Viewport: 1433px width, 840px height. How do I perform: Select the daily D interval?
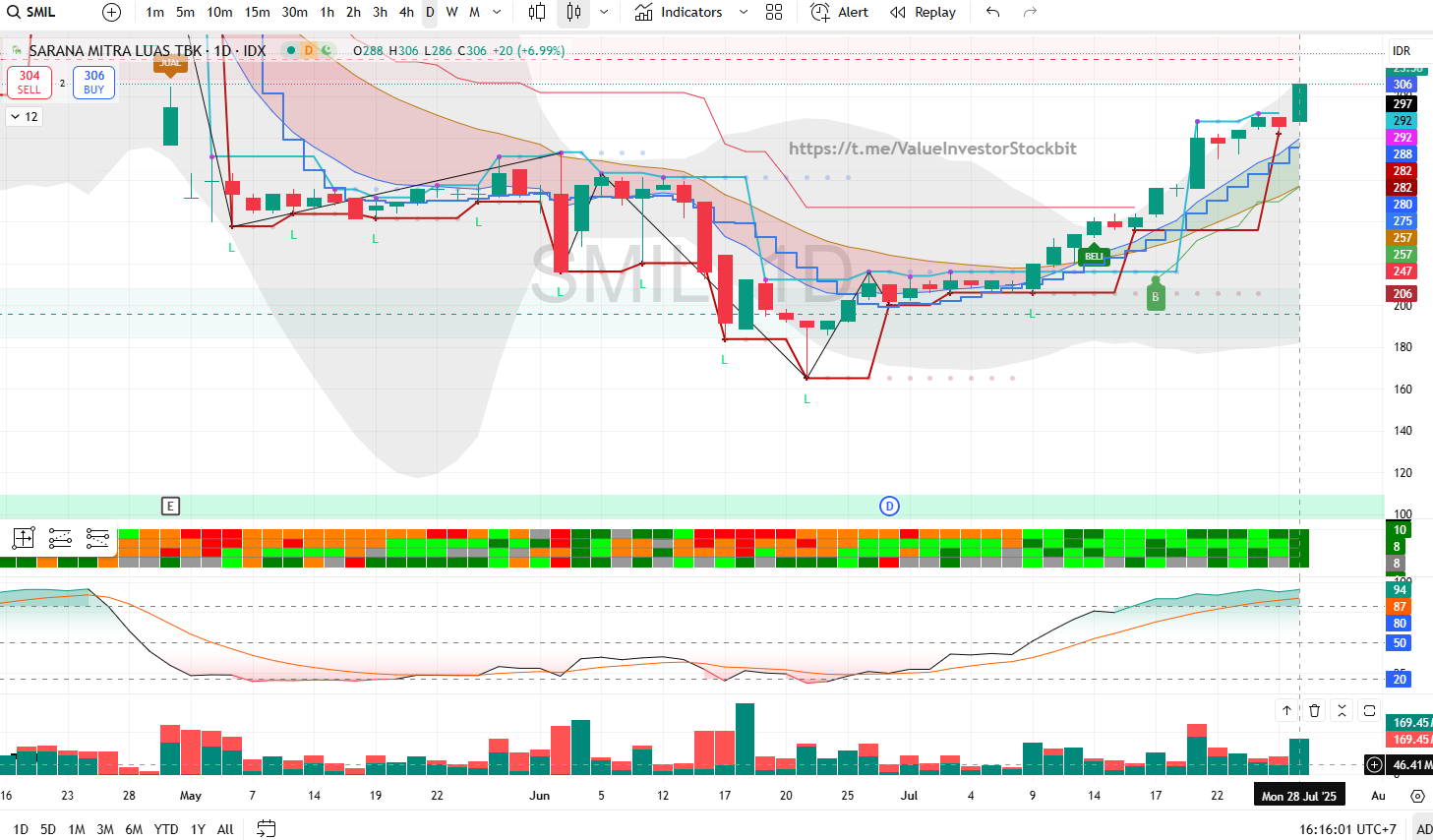[430, 12]
